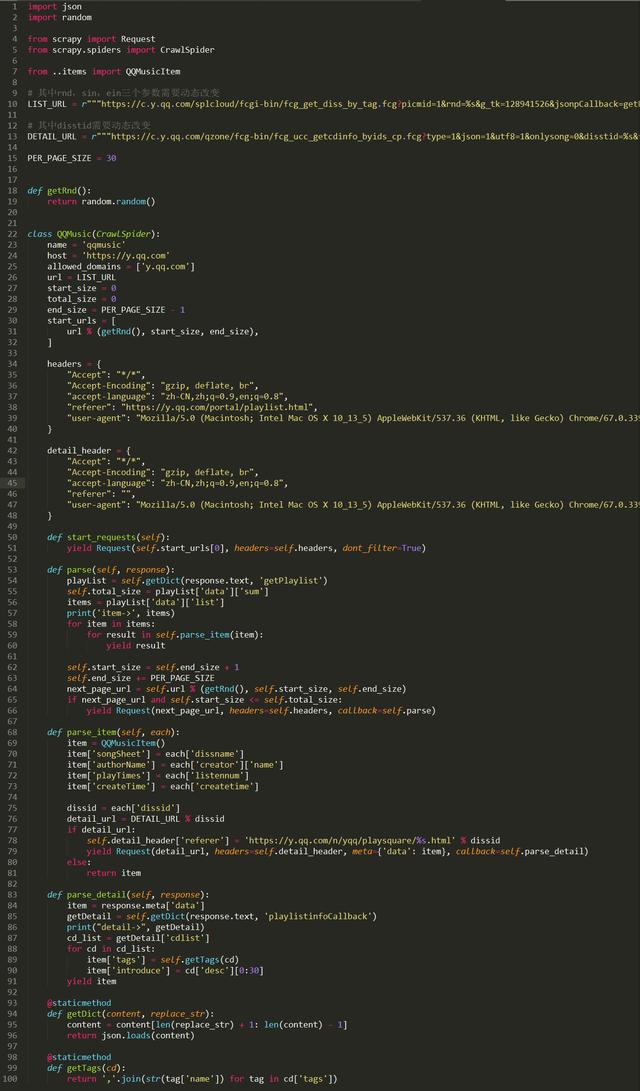The image size is (640, 1091).
Task: Click the 'url = LIST_URL' assignment
Action: 81,278
